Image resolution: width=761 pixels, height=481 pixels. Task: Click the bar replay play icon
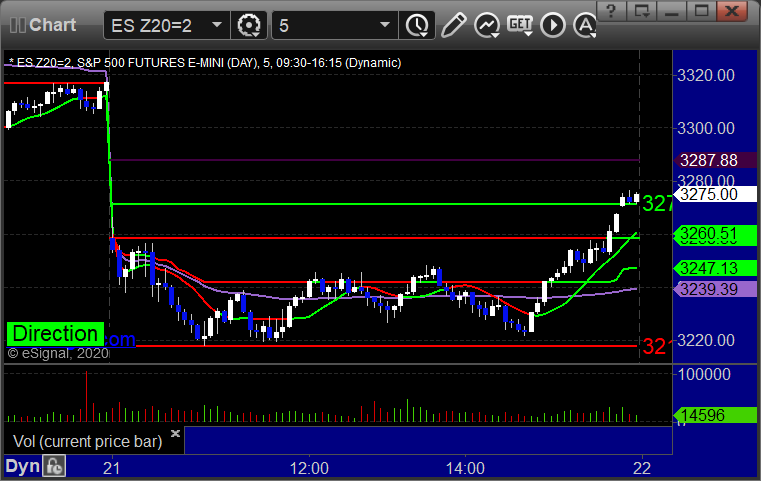click(553, 25)
